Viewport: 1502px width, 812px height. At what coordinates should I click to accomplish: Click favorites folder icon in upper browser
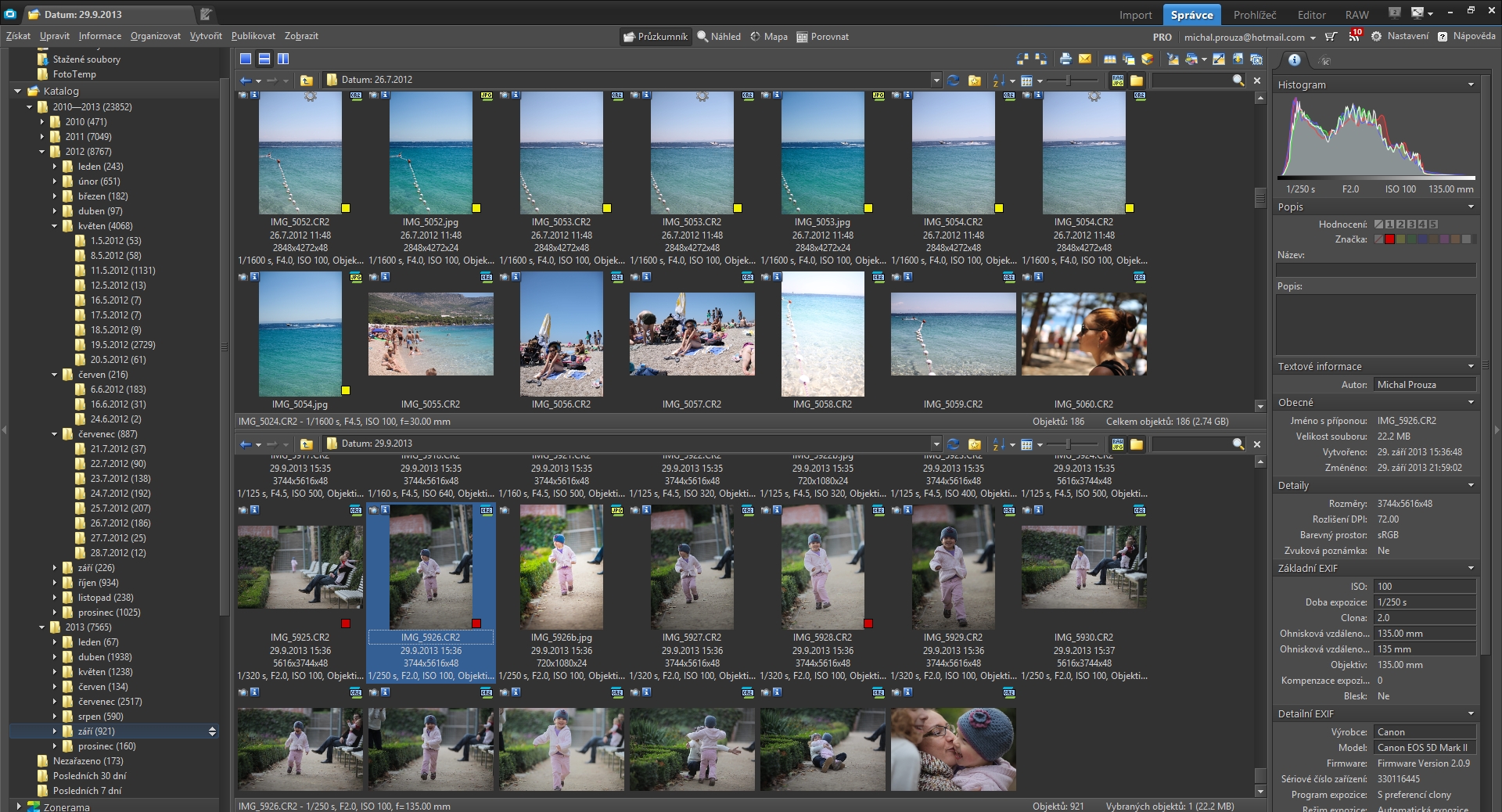[x=975, y=80]
